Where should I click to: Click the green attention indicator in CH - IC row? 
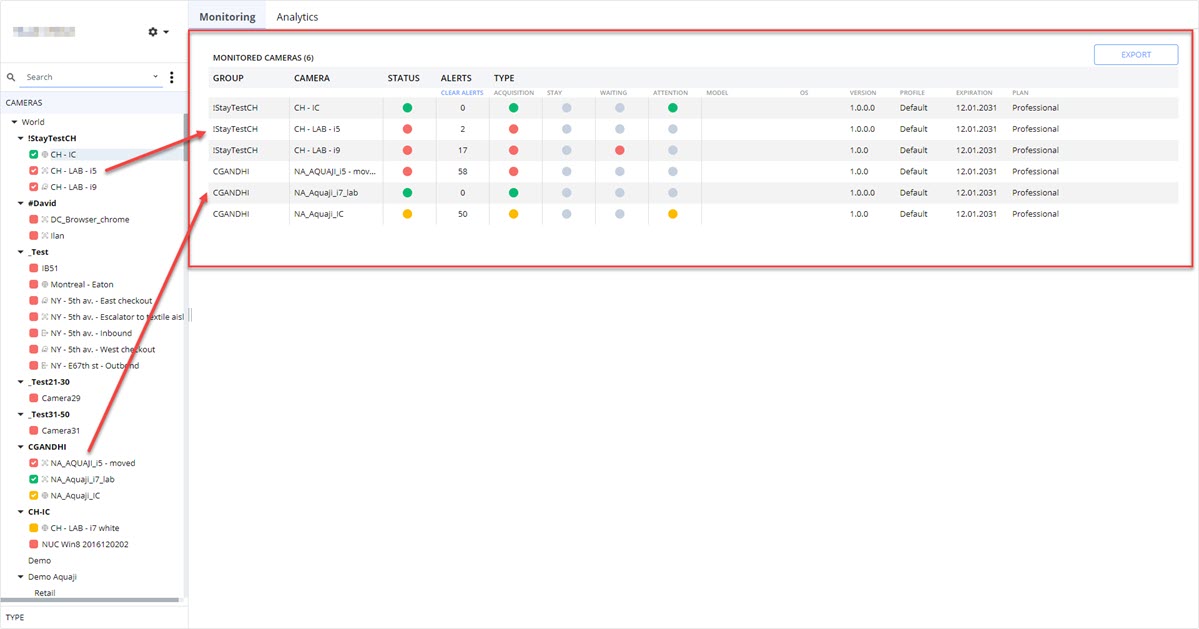[673, 108]
